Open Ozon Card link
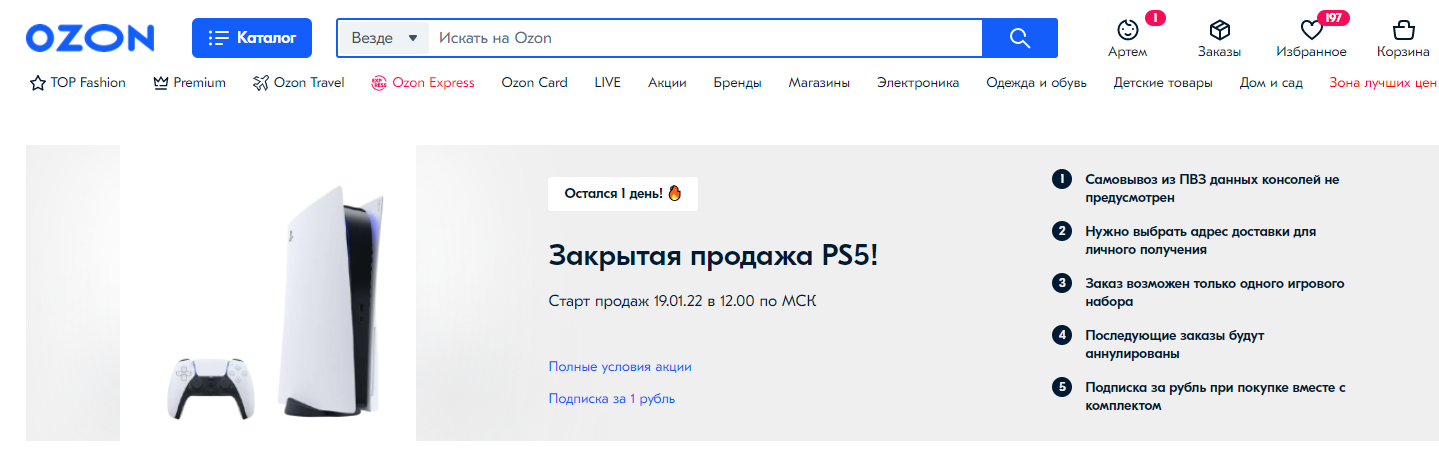Image resolution: width=1439 pixels, height=473 pixels. pos(534,83)
